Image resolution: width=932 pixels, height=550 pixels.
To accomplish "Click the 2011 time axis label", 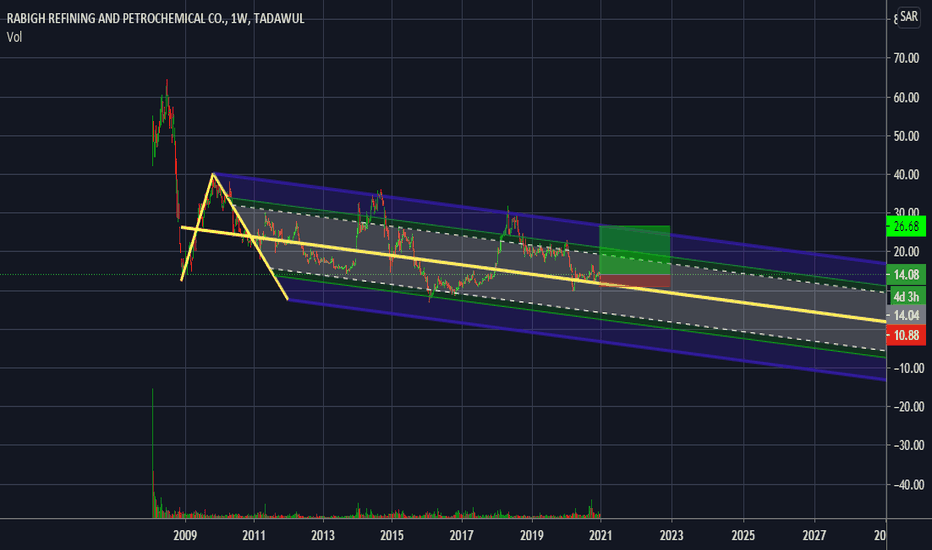I will tap(254, 536).
